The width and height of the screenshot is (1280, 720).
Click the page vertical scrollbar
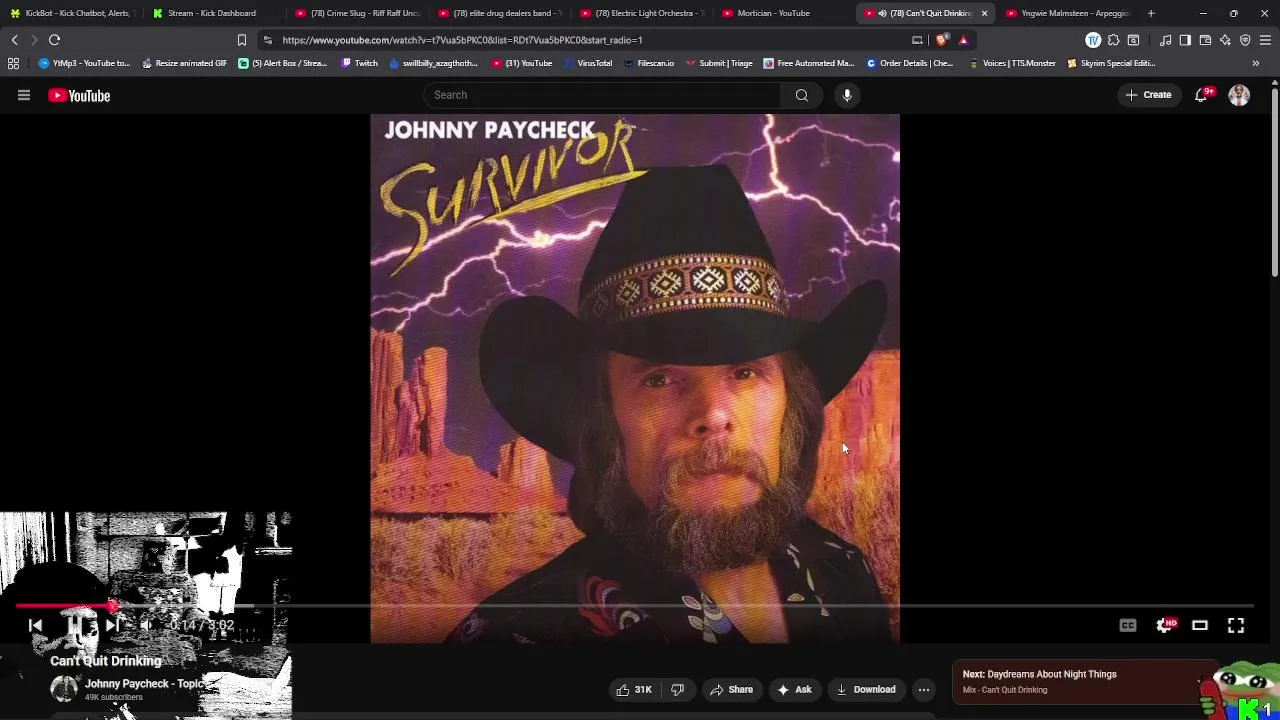[1274, 183]
